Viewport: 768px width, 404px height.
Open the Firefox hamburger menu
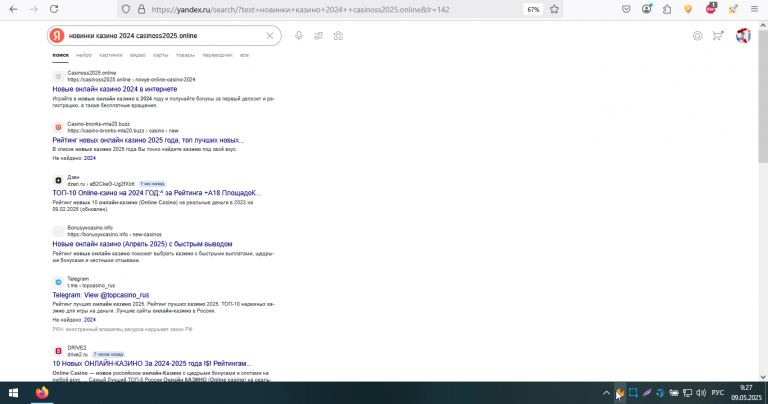(x=754, y=9)
